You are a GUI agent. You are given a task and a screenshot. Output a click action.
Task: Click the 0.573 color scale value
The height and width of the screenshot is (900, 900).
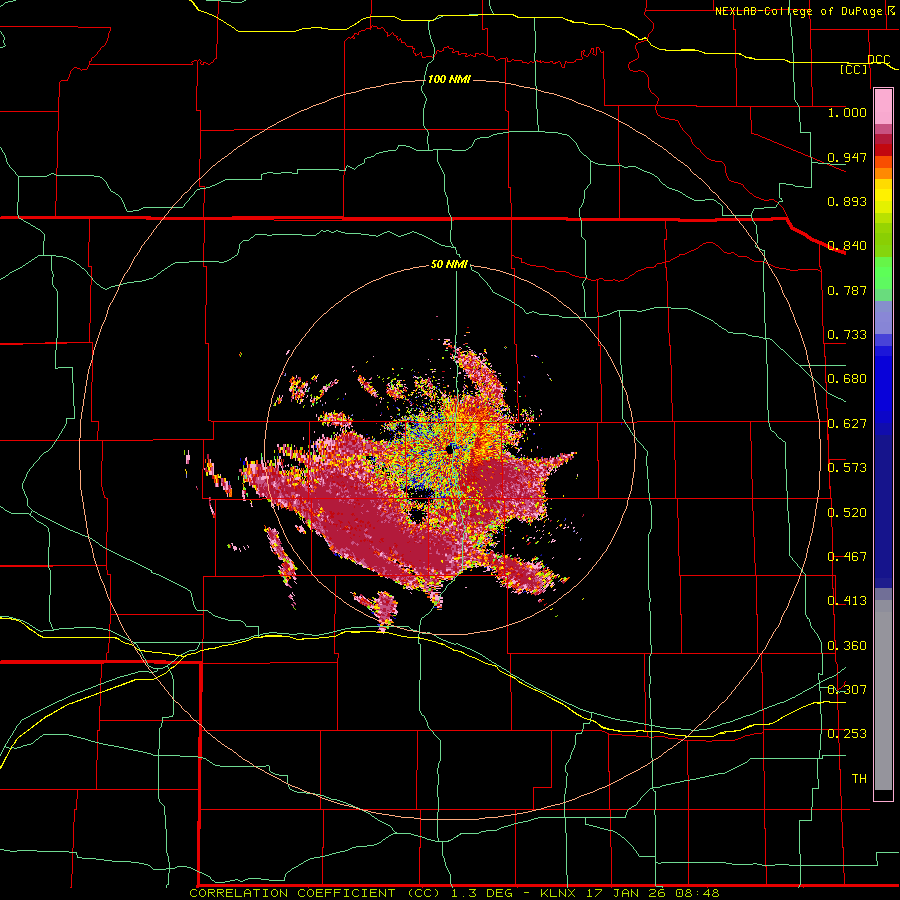coord(847,468)
